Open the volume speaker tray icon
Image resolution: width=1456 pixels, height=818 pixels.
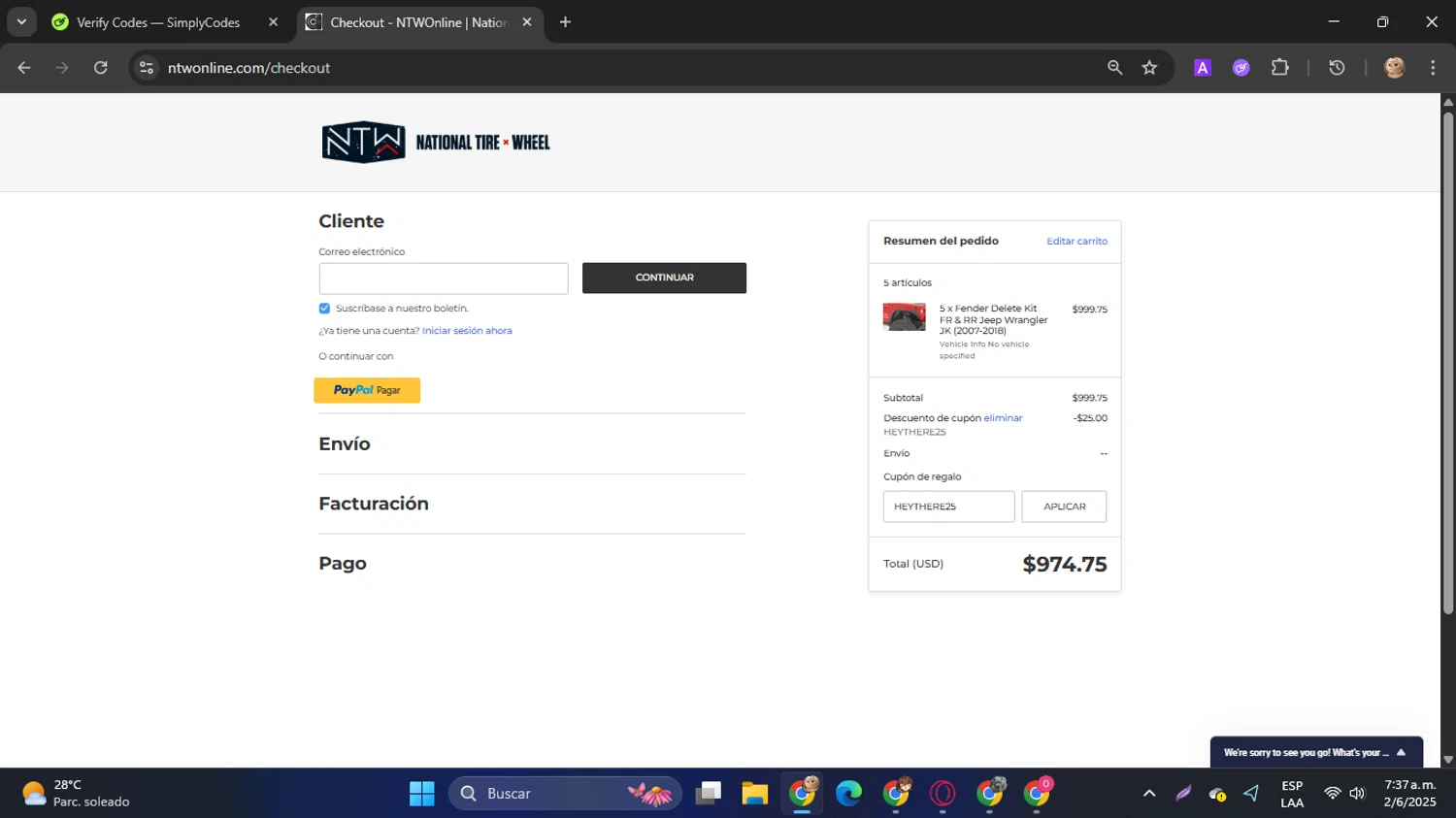[x=1357, y=794]
